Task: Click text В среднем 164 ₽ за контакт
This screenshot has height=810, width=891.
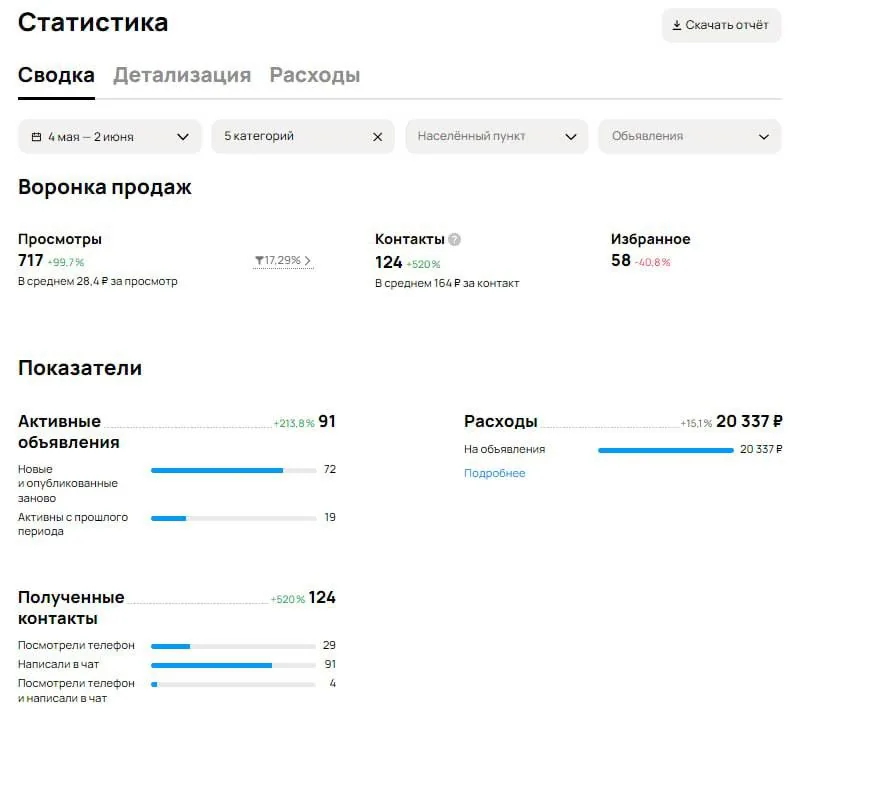Action: coord(447,283)
